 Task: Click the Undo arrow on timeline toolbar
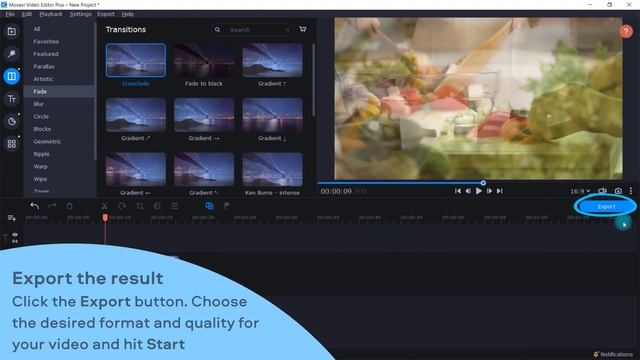tap(35, 206)
